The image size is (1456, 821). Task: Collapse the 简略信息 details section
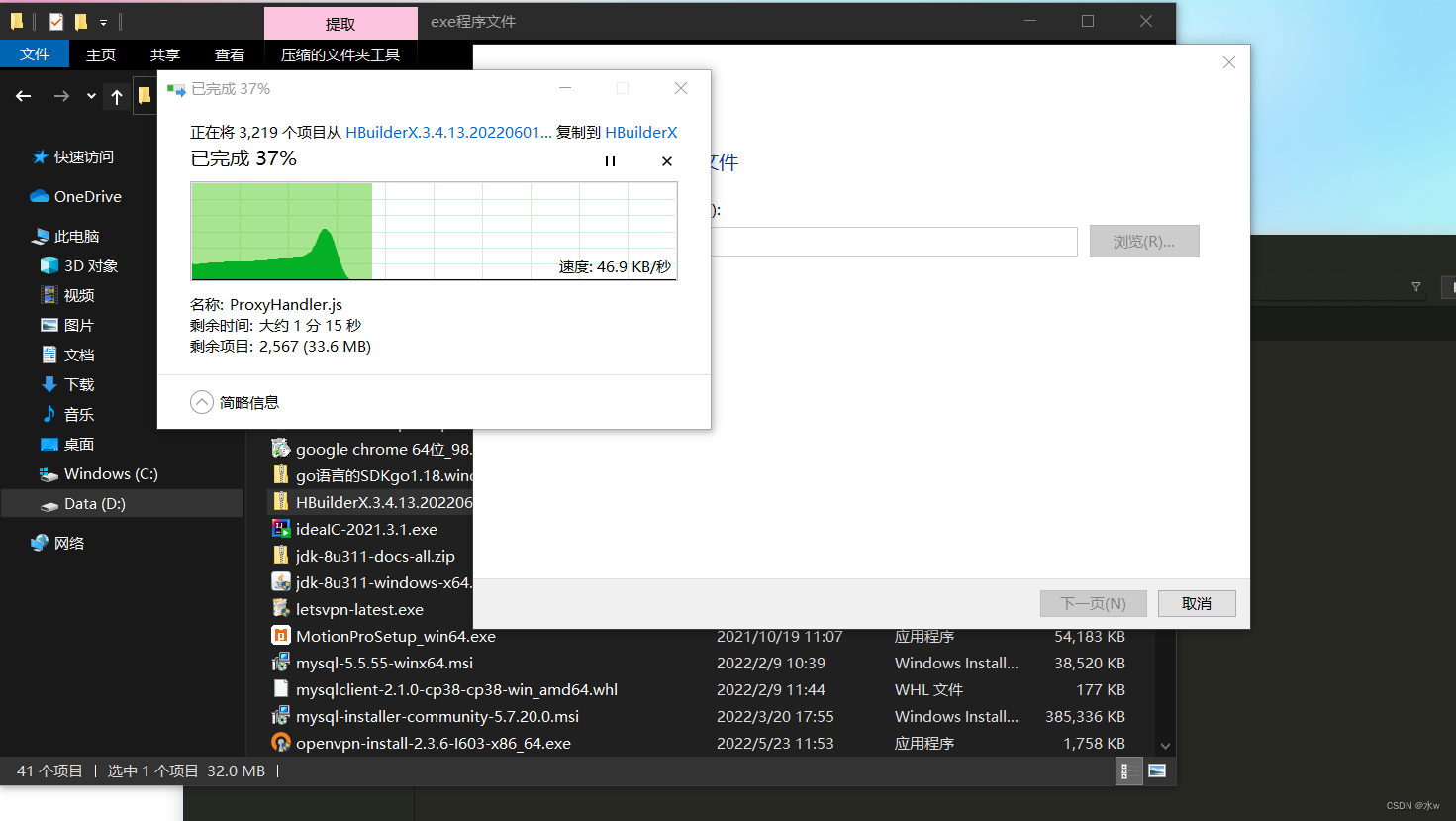pos(201,402)
